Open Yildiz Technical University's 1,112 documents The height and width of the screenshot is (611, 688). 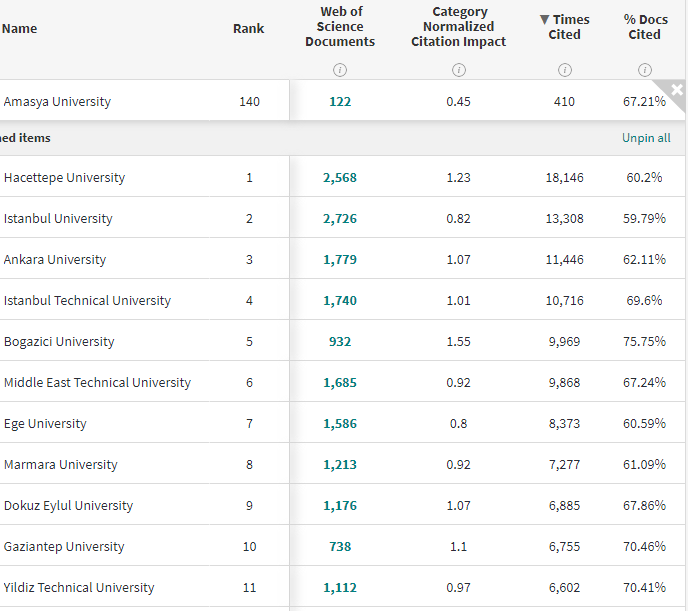[x=340, y=588]
